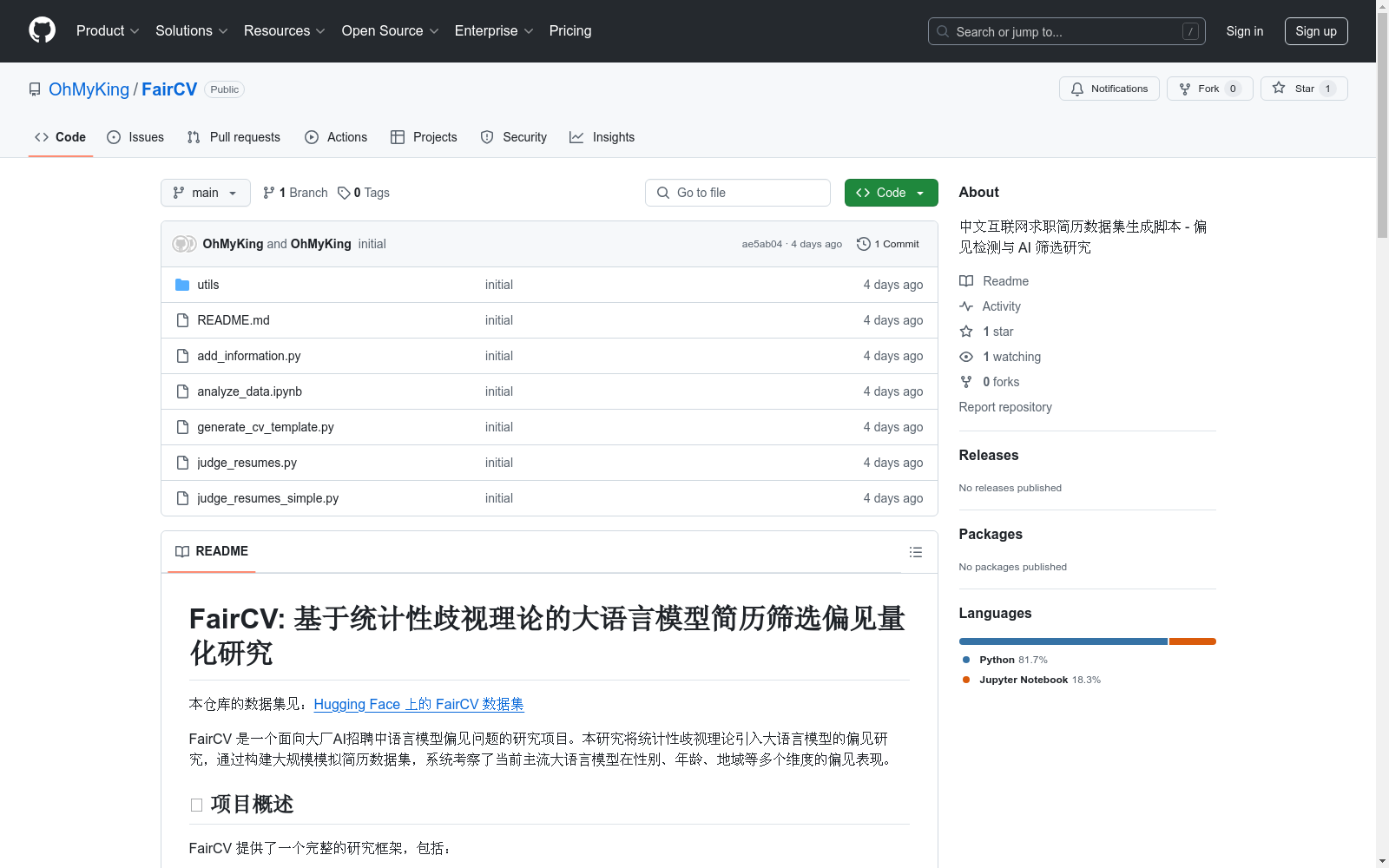Open judge_resumes.py file
This screenshot has width=1389, height=868.
[x=247, y=462]
